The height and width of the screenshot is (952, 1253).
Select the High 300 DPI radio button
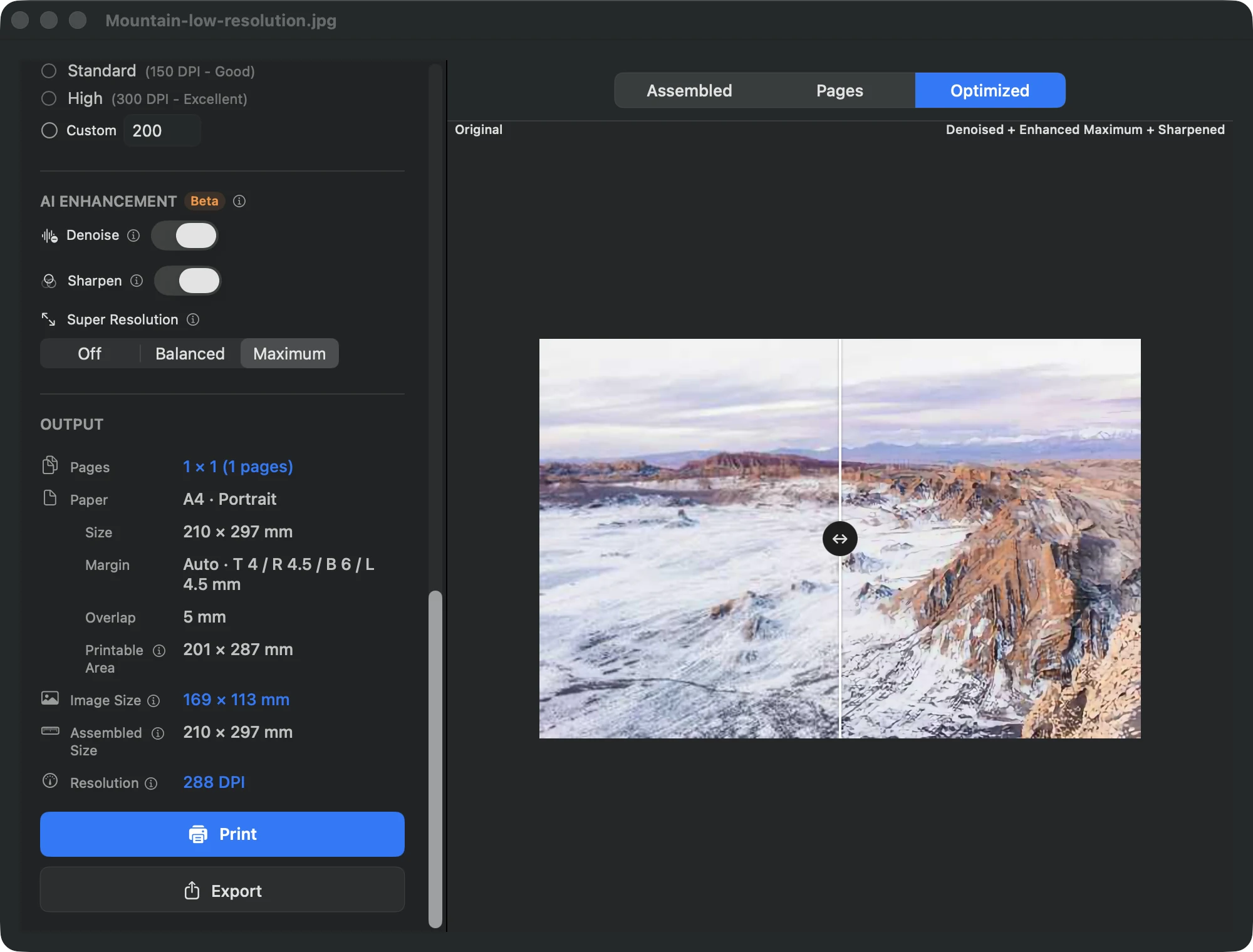[49, 98]
